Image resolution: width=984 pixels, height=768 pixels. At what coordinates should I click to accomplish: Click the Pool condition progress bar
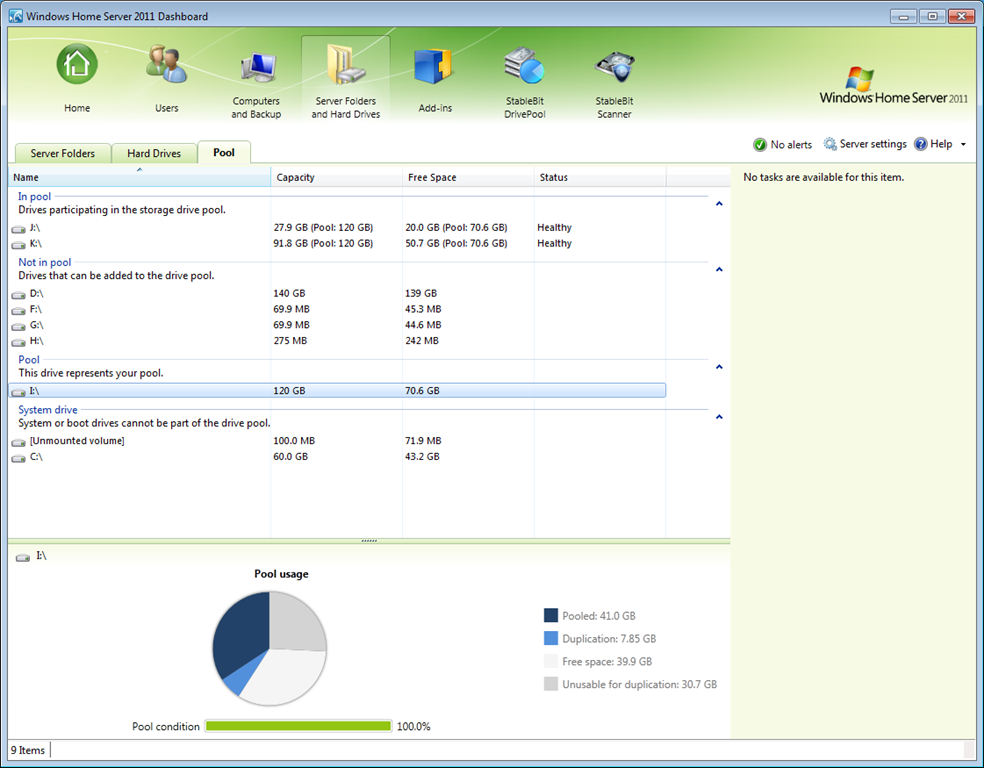299,726
